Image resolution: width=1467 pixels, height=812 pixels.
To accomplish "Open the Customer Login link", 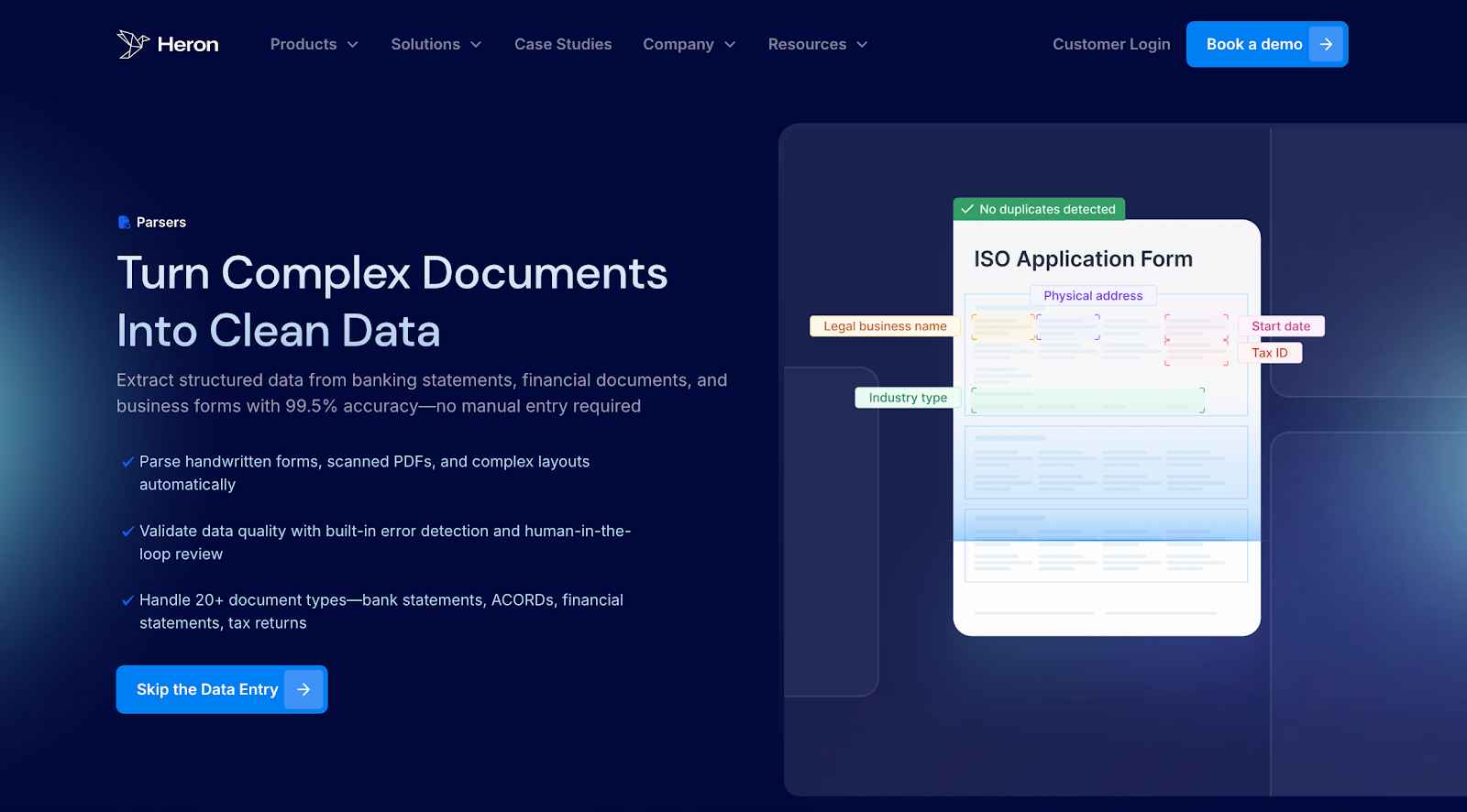I will coord(1111,44).
